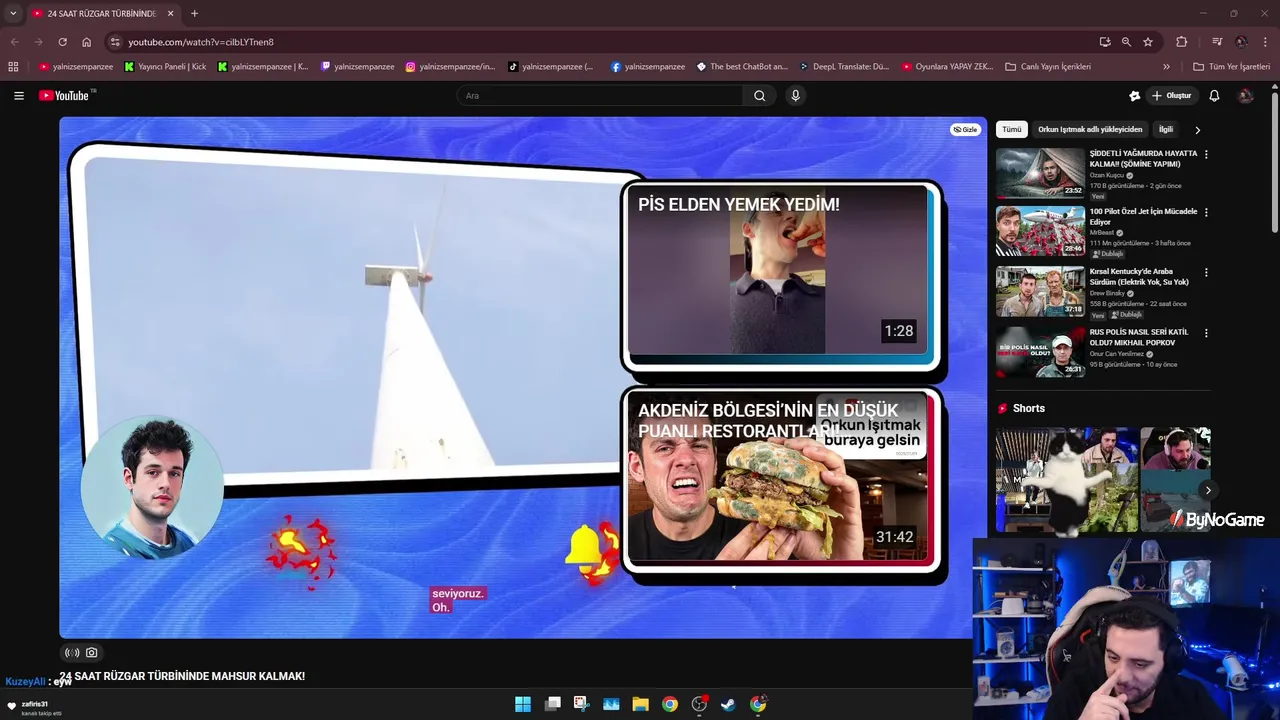Hide end screen with the Gizle button
The image size is (1280, 720).
(x=965, y=130)
